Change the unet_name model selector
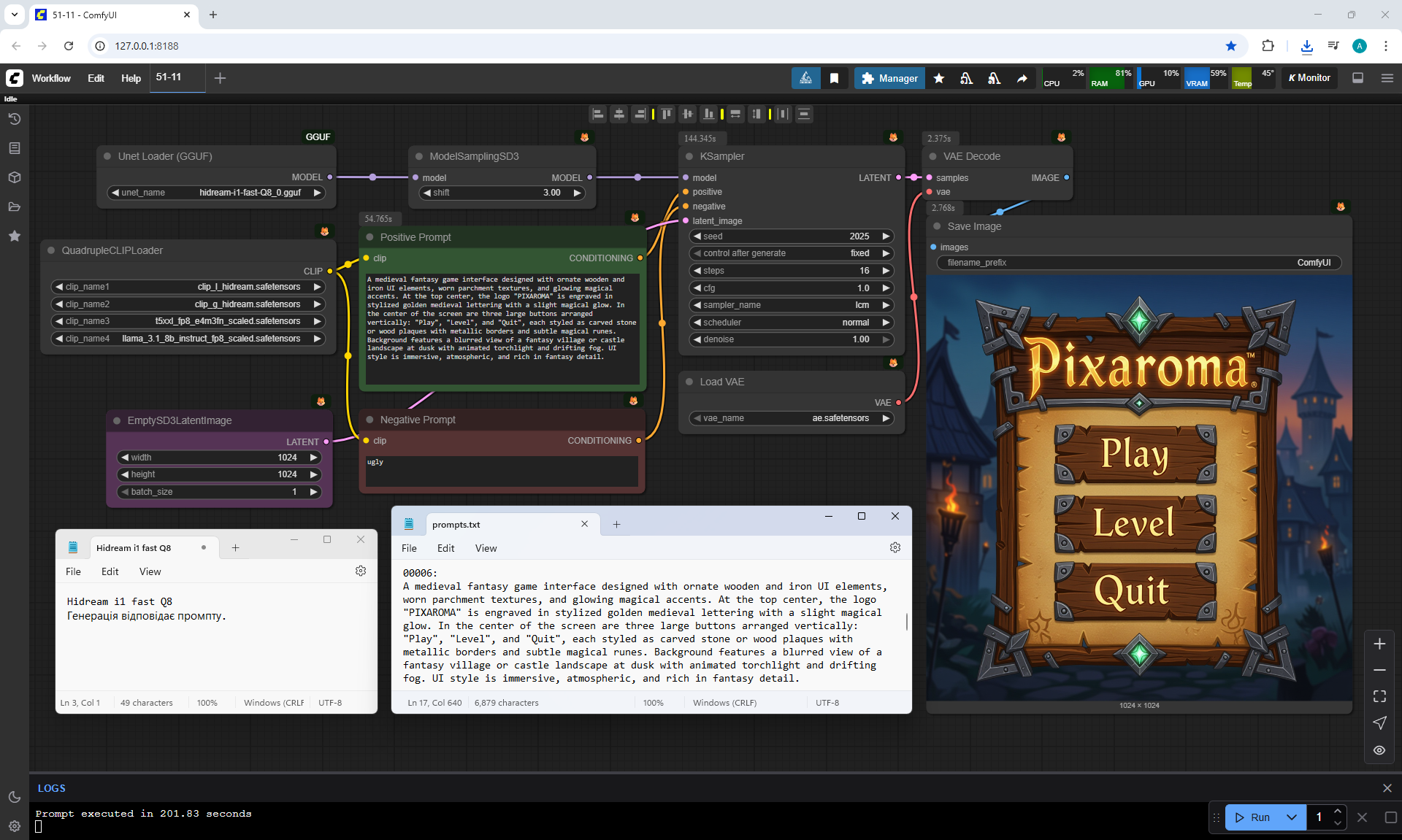 216,193
